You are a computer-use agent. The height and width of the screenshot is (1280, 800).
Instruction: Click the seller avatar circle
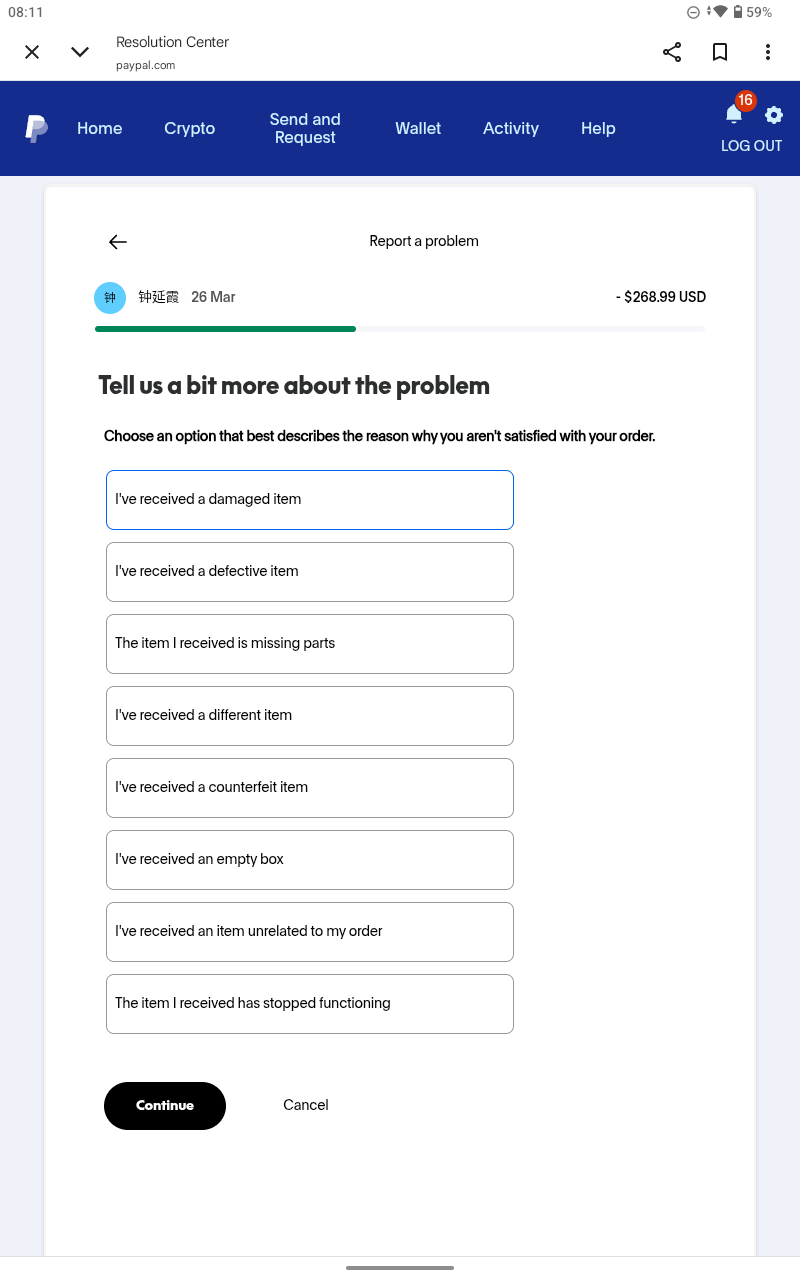[x=110, y=297]
